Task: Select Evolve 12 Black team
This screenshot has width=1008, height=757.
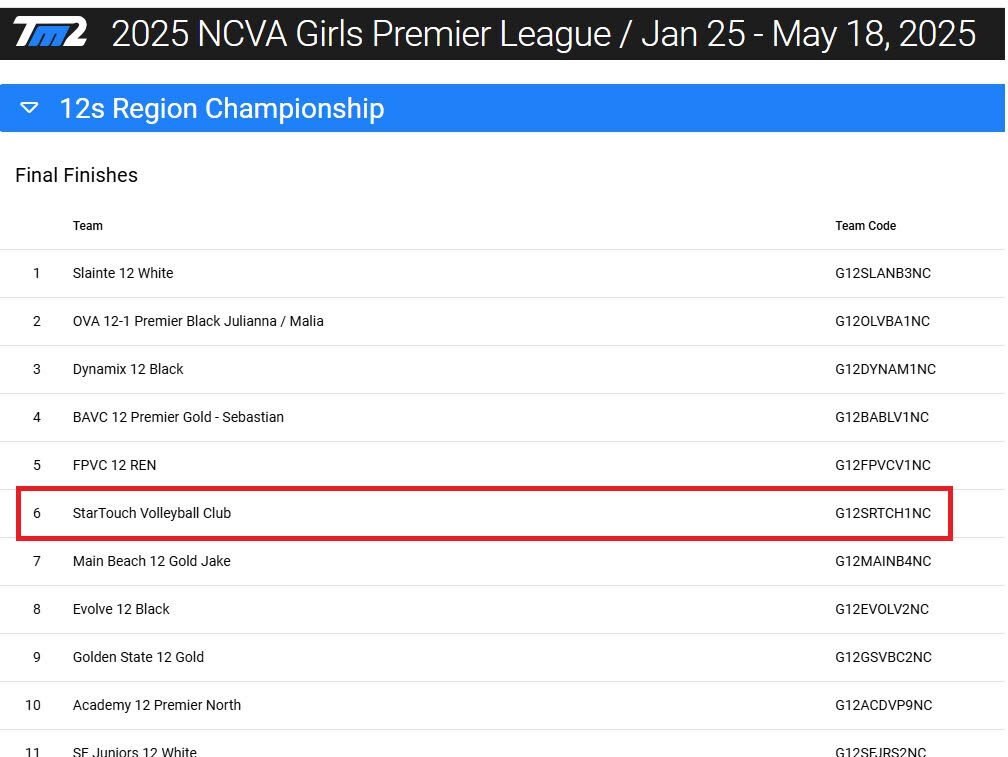Action: click(x=121, y=609)
